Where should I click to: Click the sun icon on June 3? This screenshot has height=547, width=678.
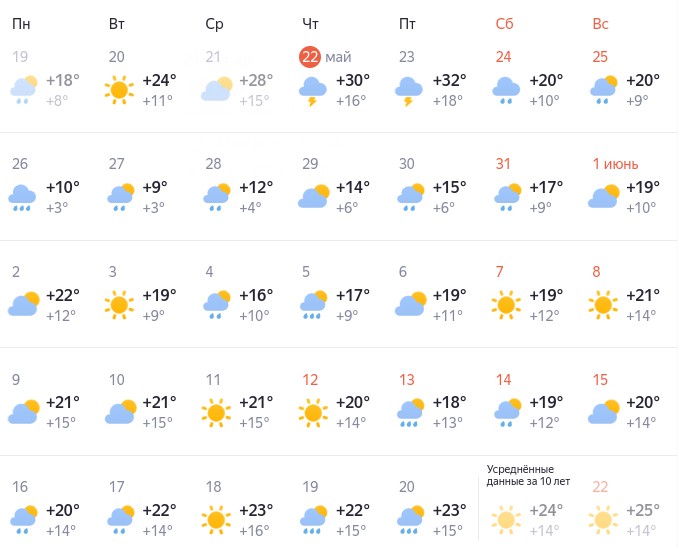120,304
